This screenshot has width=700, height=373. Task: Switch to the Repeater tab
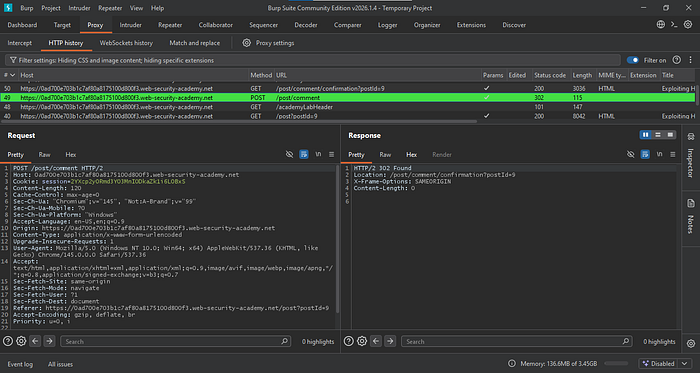click(170, 25)
